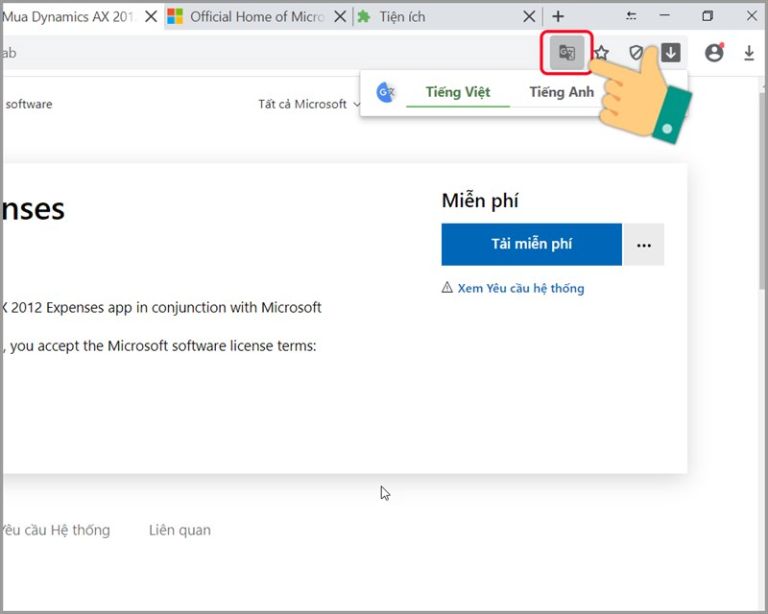Viewport: 768px width, 614px height.
Task: Minimize the browser window
Action: pos(664,16)
